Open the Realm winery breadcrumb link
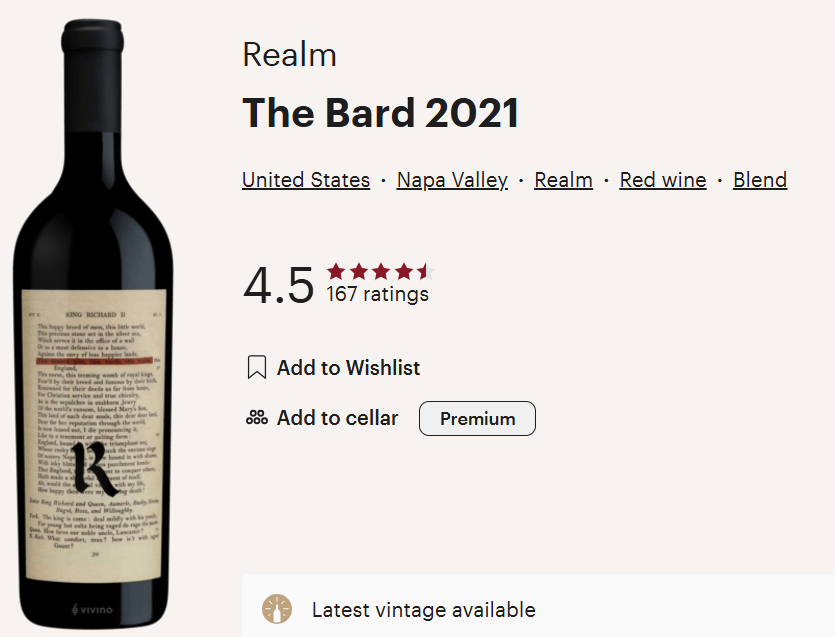 click(x=563, y=180)
